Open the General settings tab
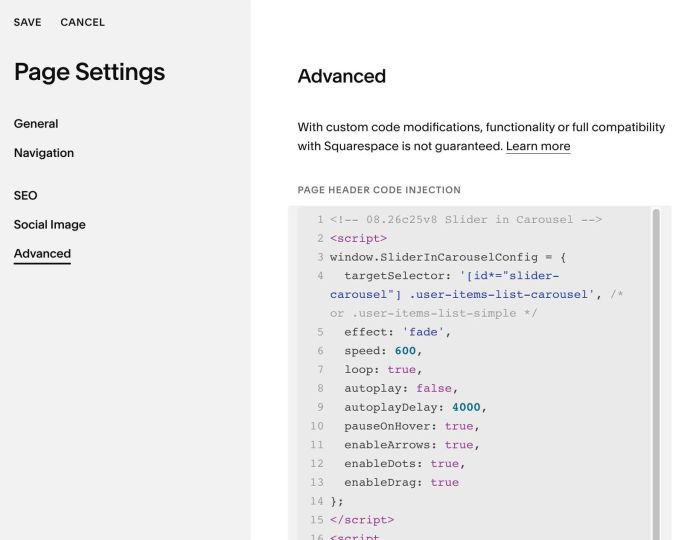Image resolution: width=700 pixels, height=540 pixels. [x=36, y=124]
